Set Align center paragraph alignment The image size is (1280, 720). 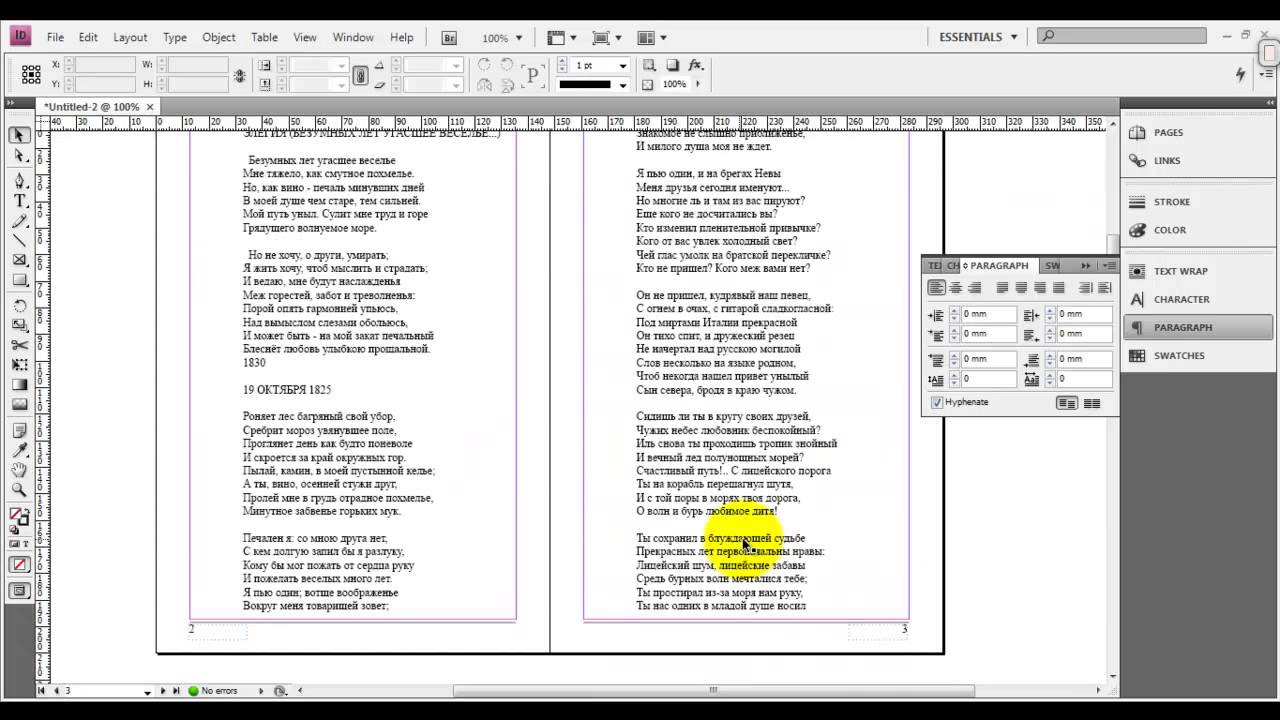pyautogui.click(x=956, y=287)
